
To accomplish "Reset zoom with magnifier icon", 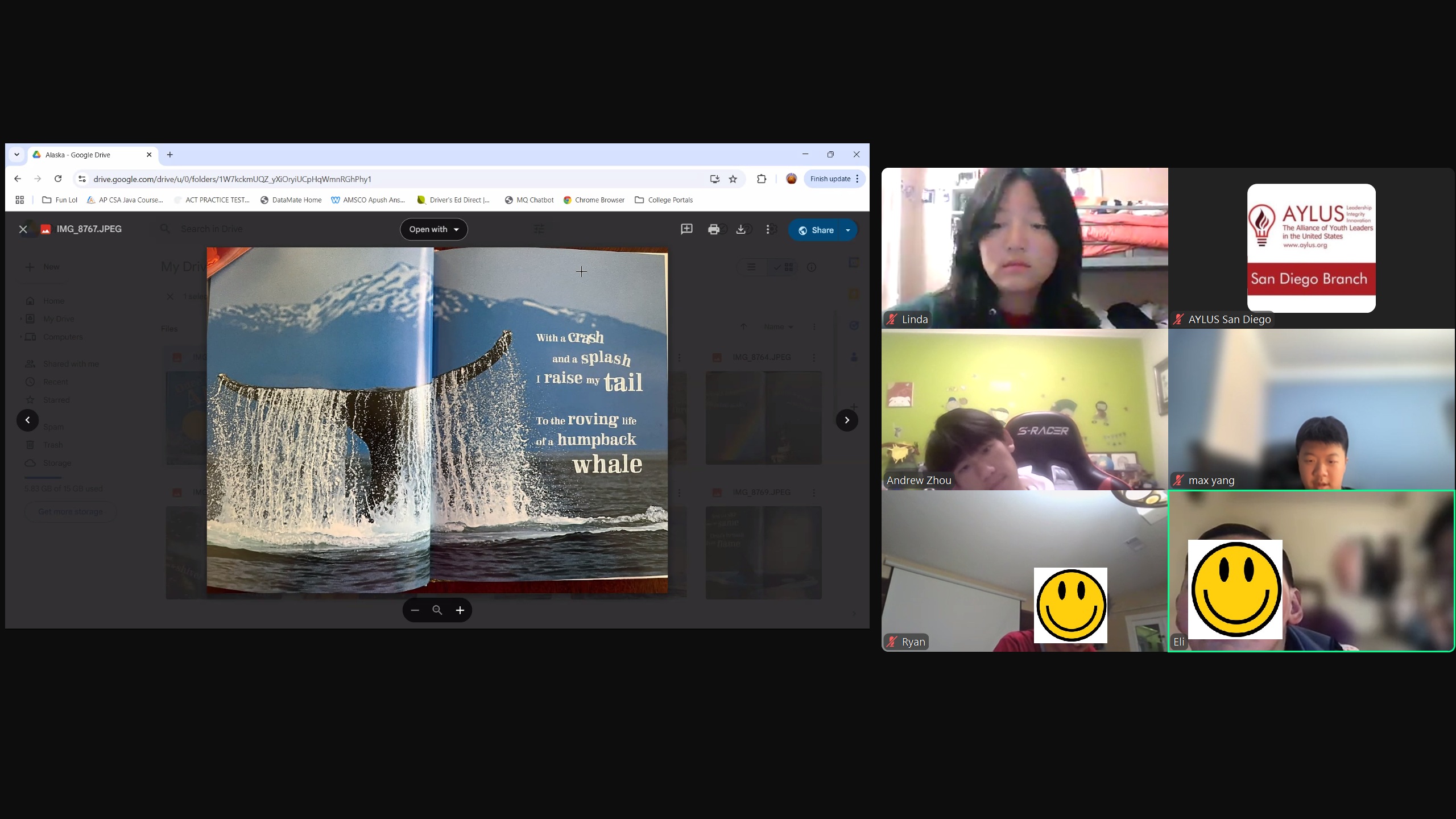I will click(437, 610).
